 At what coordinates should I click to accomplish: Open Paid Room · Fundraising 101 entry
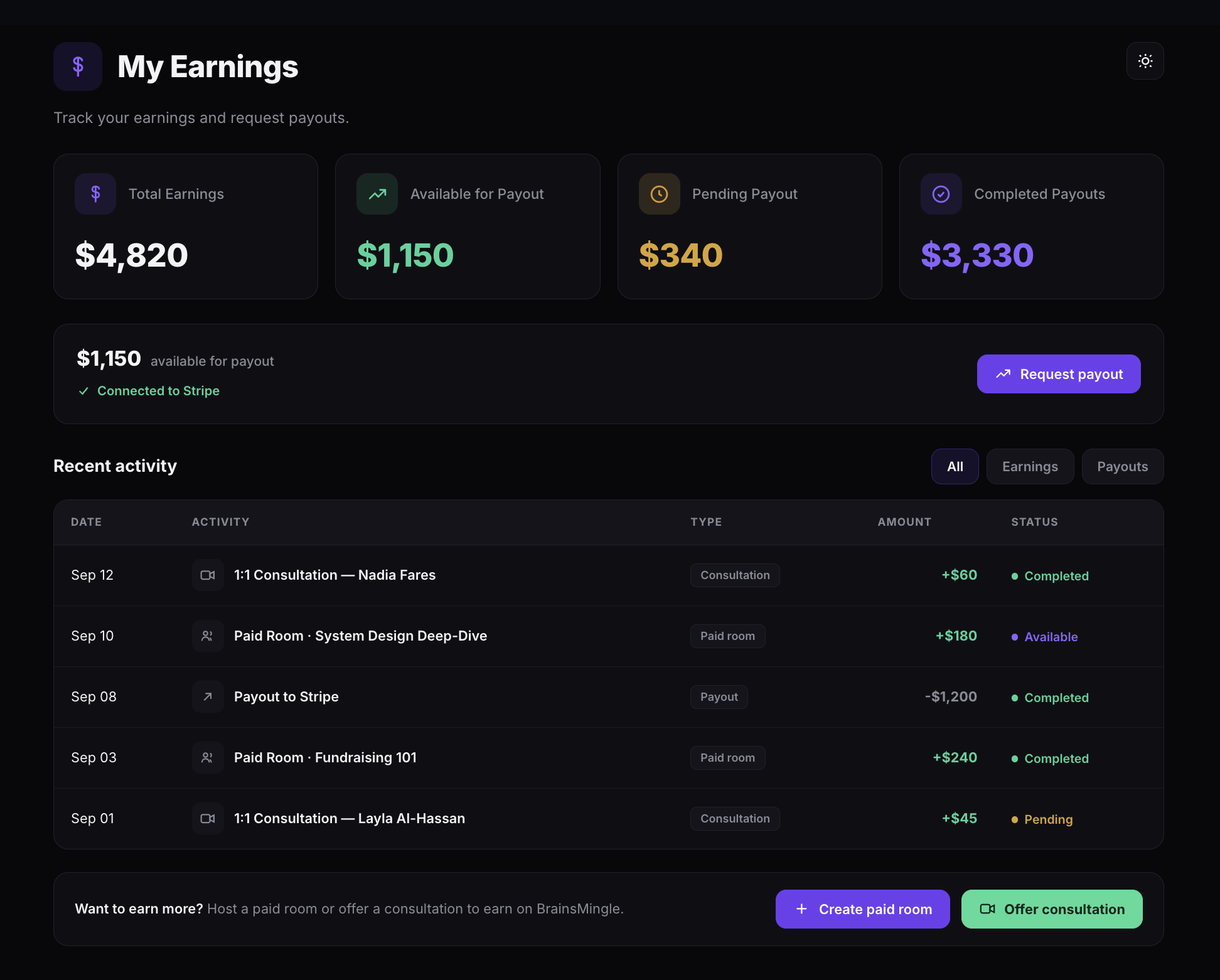609,757
